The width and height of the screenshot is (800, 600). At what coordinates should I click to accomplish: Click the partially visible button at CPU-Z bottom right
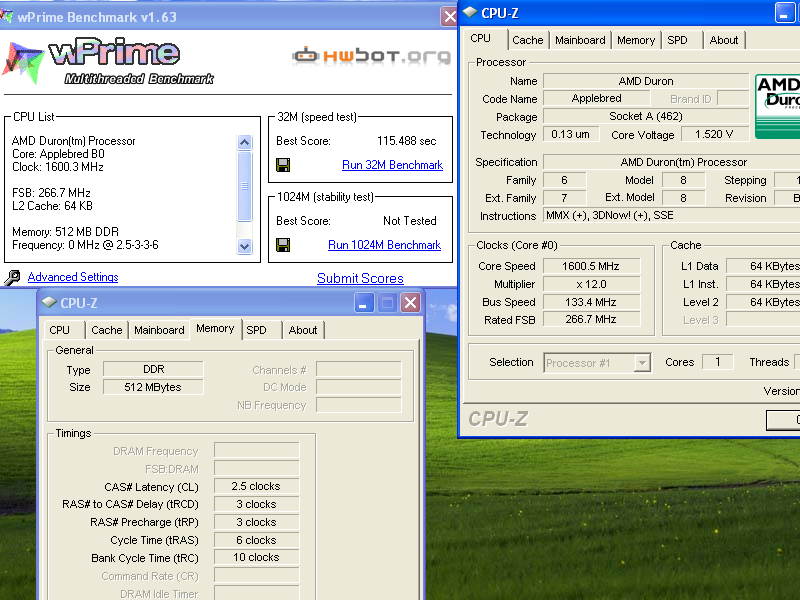(783, 420)
